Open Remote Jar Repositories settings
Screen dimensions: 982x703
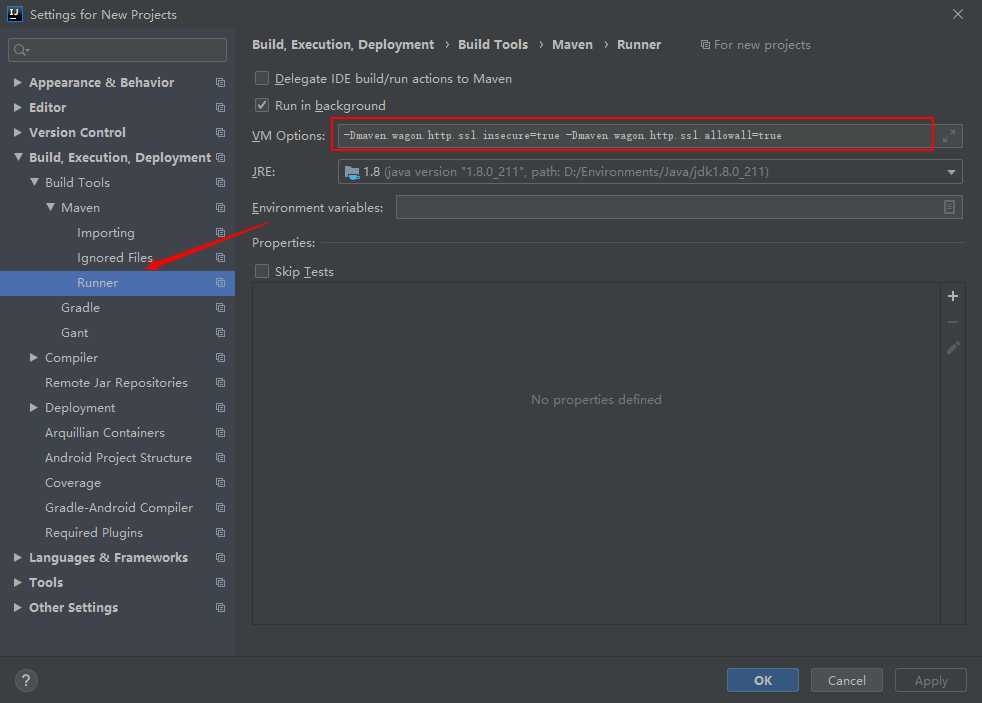point(116,382)
